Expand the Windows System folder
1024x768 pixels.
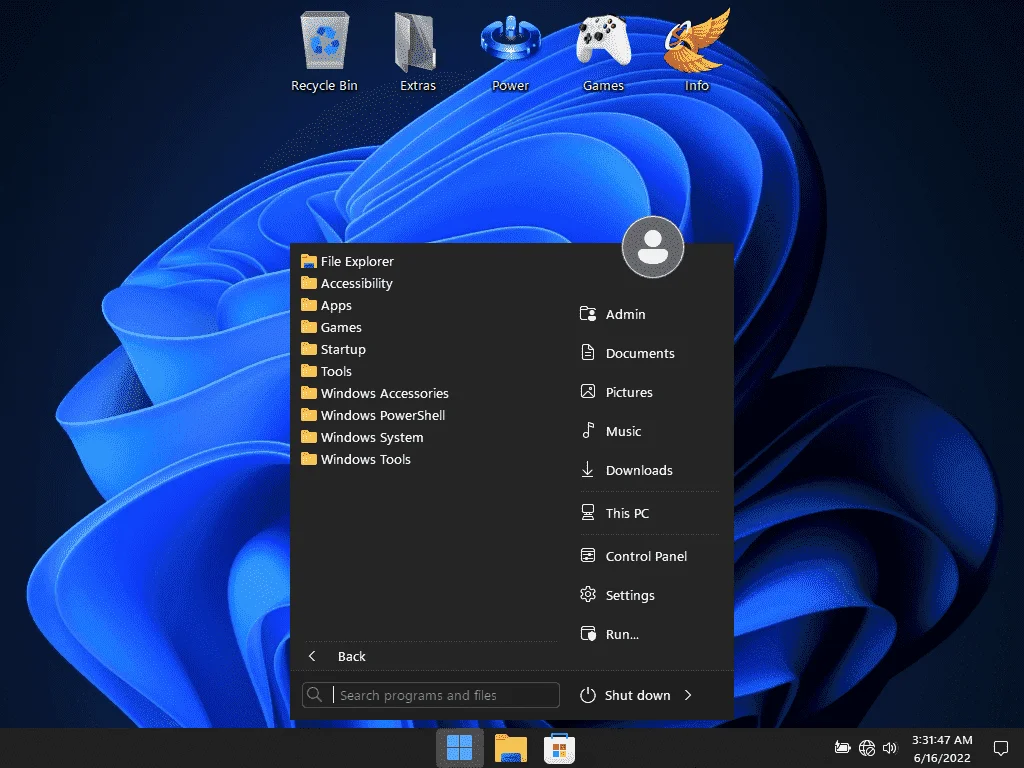[362, 437]
